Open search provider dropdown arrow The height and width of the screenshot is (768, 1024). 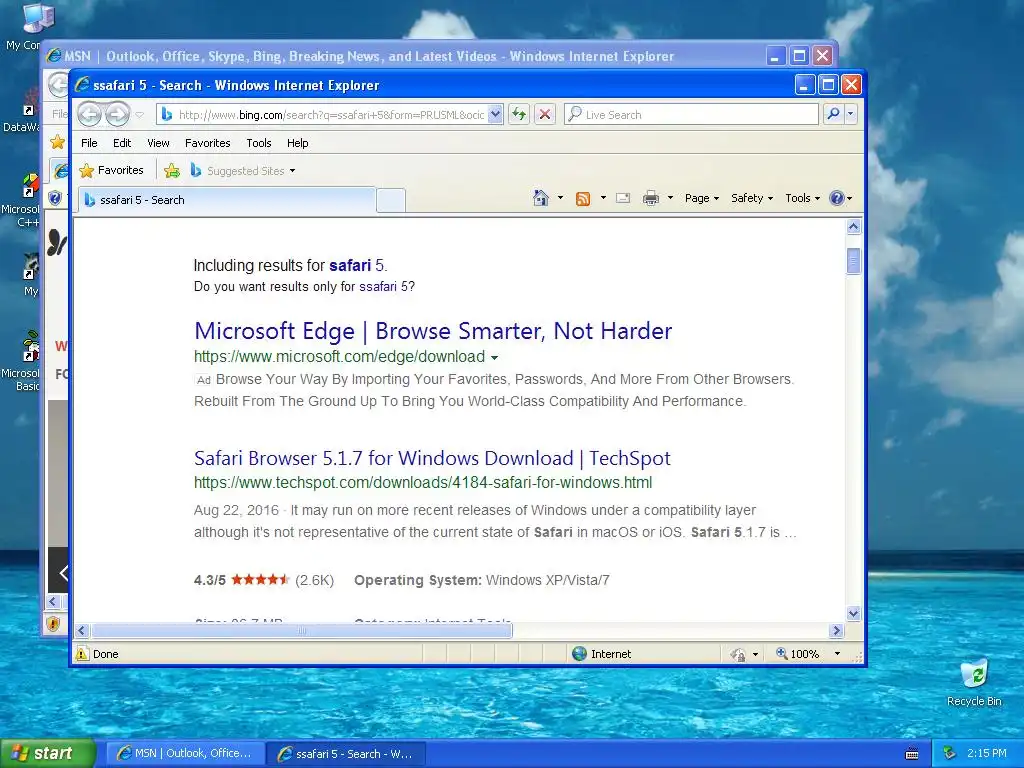point(850,114)
